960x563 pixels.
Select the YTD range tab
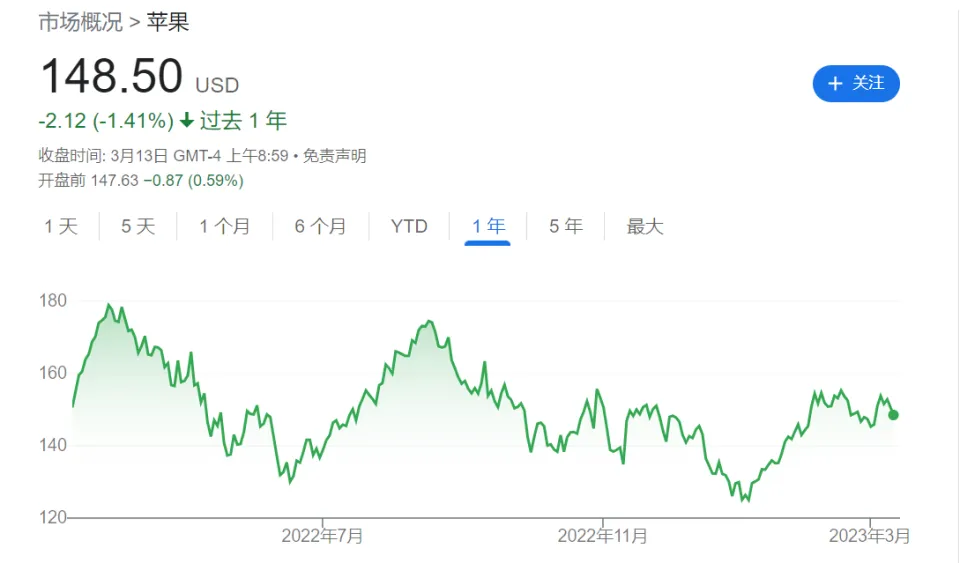(409, 226)
